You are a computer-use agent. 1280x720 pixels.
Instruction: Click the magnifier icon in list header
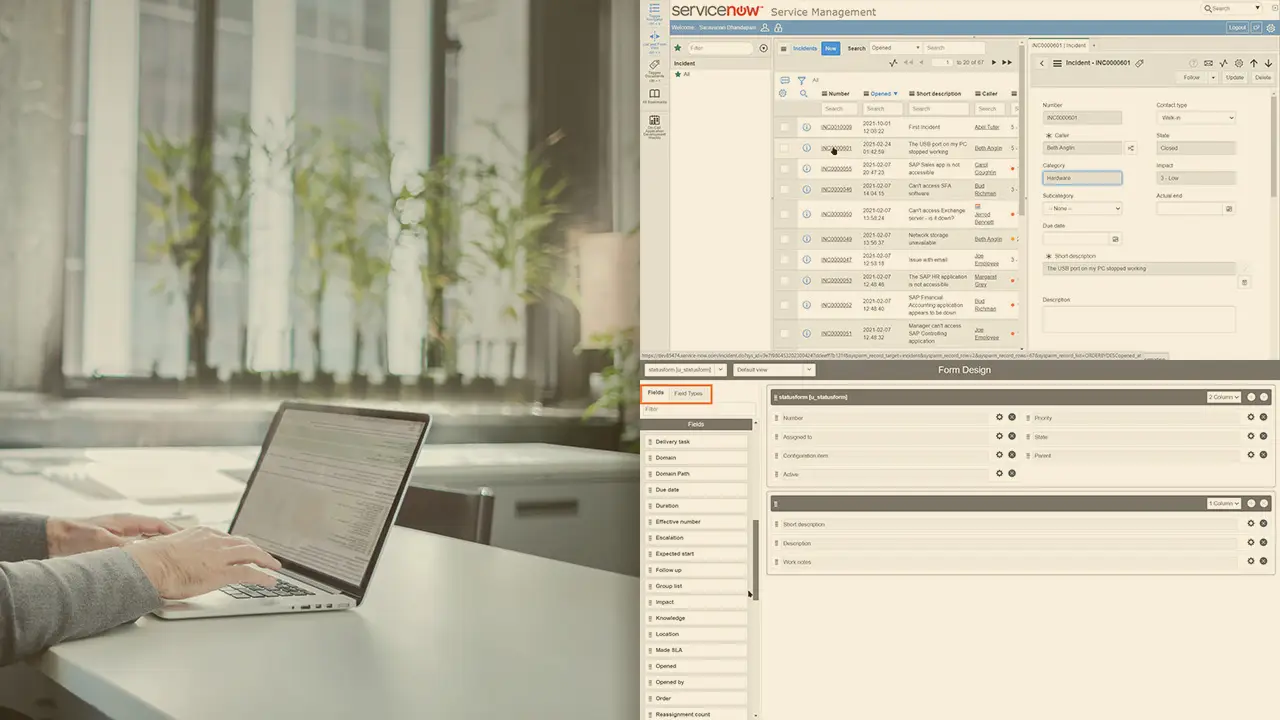point(803,94)
